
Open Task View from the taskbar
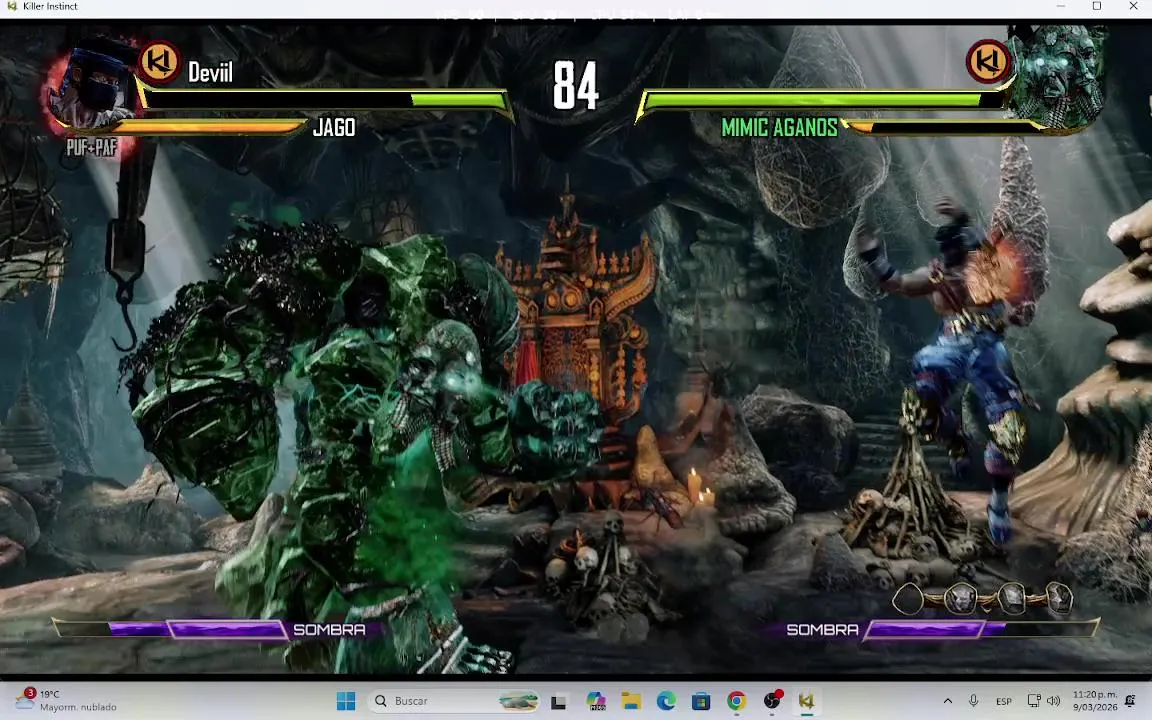coord(558,702)
